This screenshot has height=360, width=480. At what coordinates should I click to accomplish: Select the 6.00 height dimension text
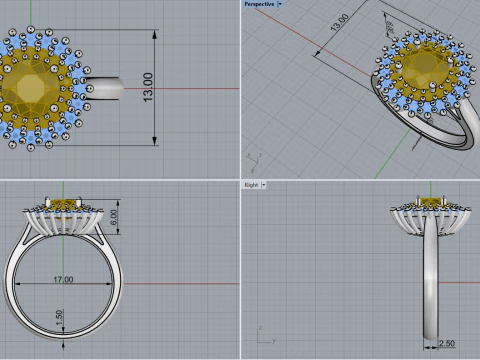[x=114, y=217]
